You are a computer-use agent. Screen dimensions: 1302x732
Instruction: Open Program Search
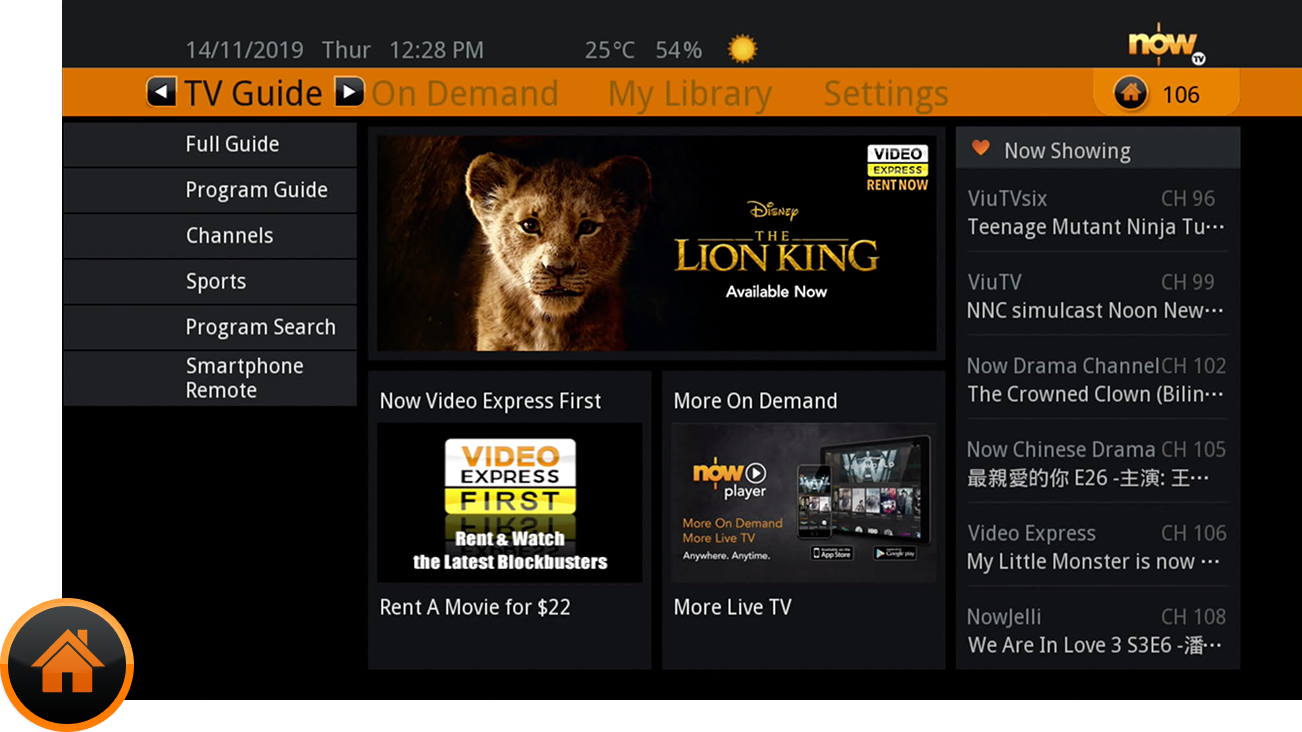click(210, 327)
